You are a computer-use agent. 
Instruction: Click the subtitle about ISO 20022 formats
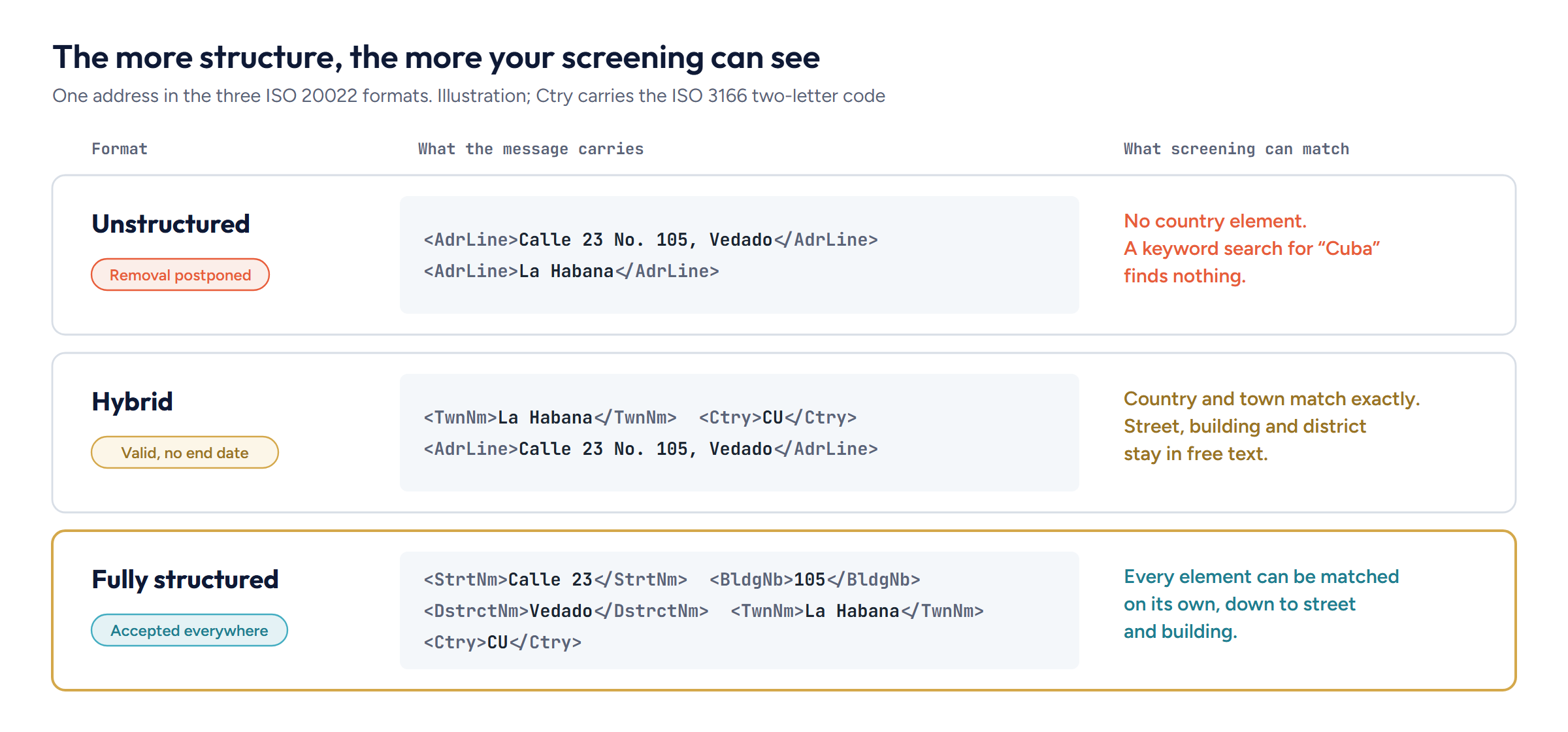468,95
